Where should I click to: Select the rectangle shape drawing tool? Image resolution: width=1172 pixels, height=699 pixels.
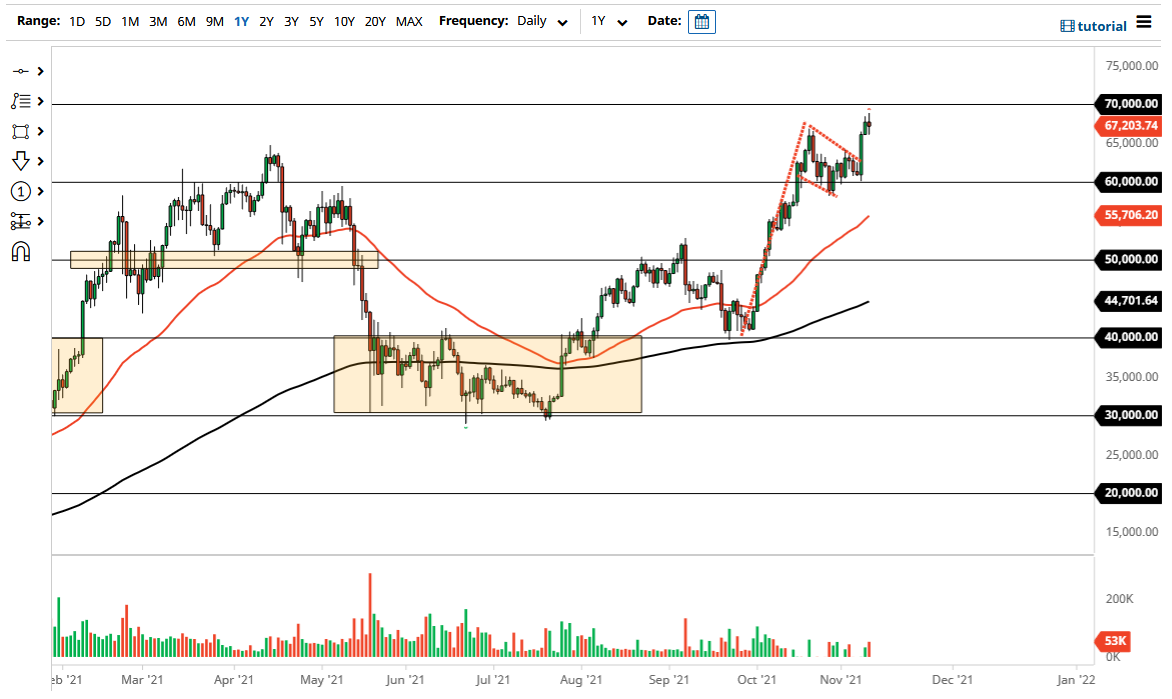pyautogui.click(x=20, y=131)
